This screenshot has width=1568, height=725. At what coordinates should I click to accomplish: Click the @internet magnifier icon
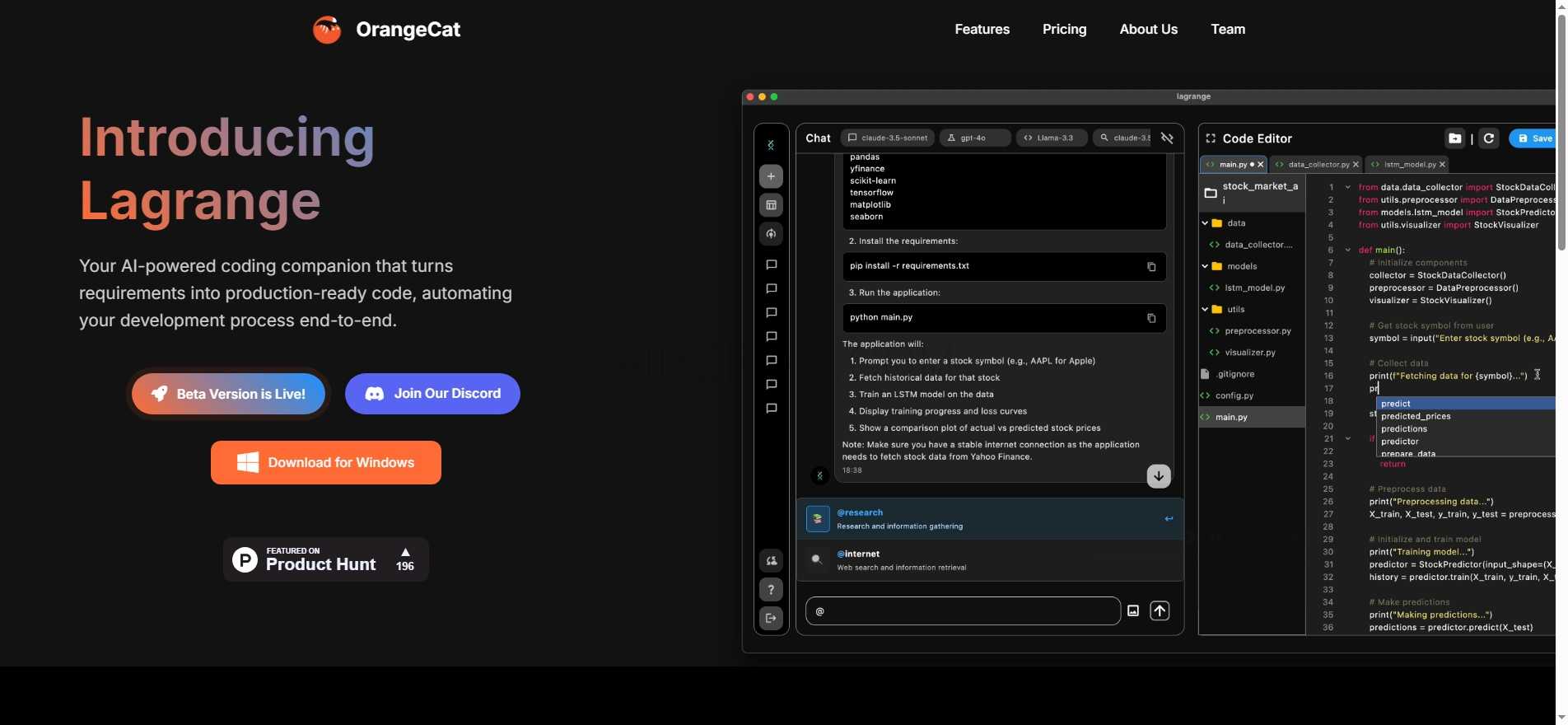pos(817,560)
